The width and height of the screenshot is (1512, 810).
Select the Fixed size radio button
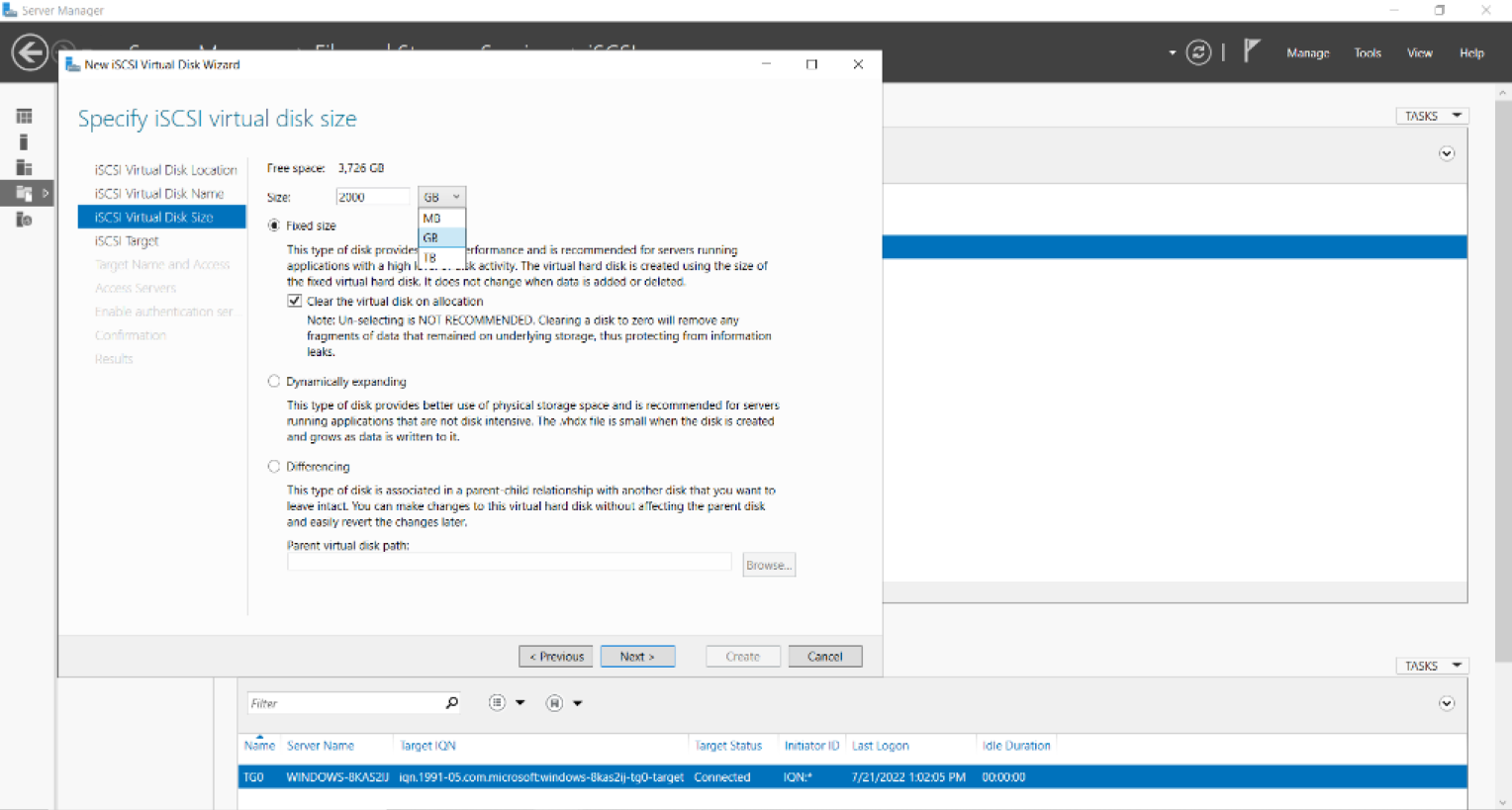click(274, 225)
